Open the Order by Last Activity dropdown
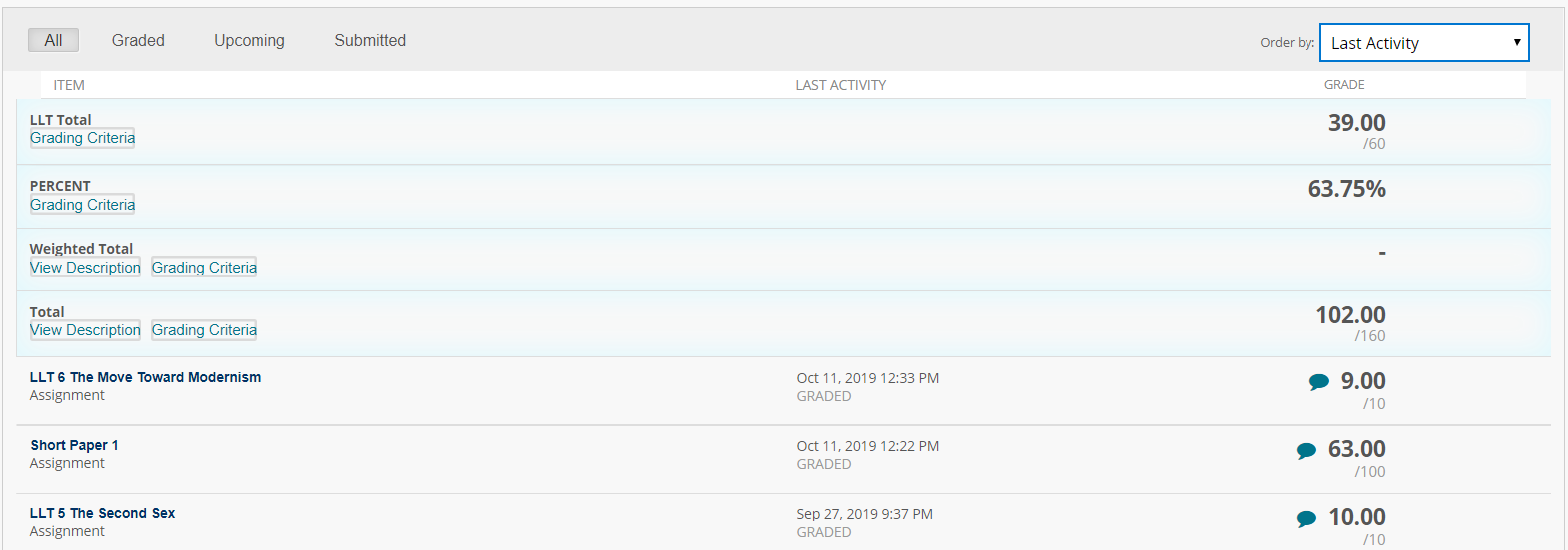The image size is (1568, 550). (1424, 43)
